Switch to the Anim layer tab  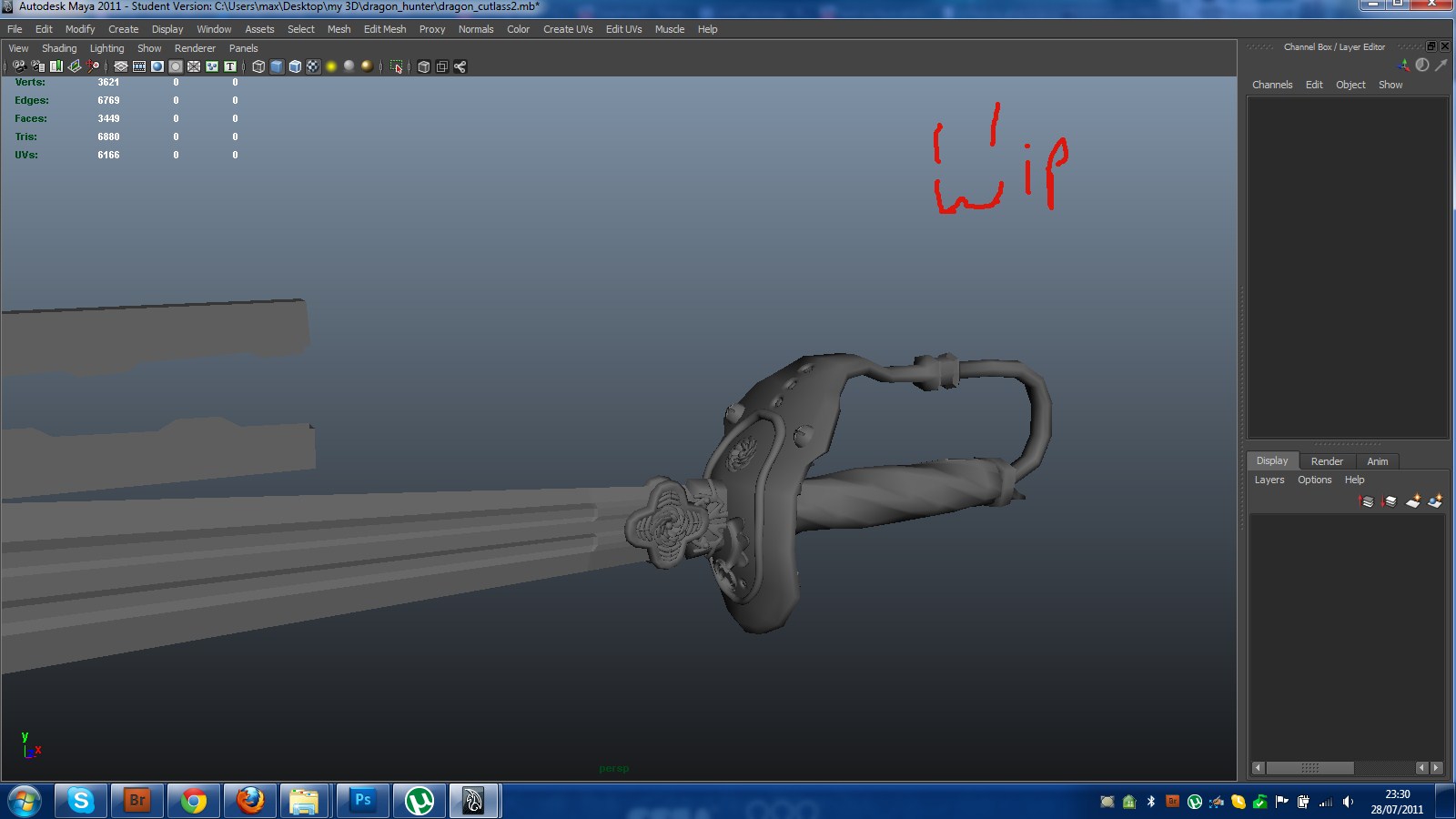pyautogui.click(x=1378, y=461)
